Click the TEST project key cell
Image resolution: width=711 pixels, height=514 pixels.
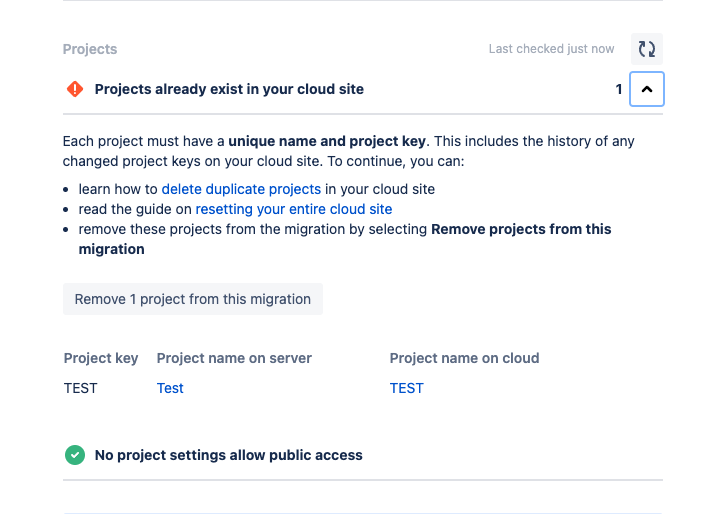coord(81,388)
